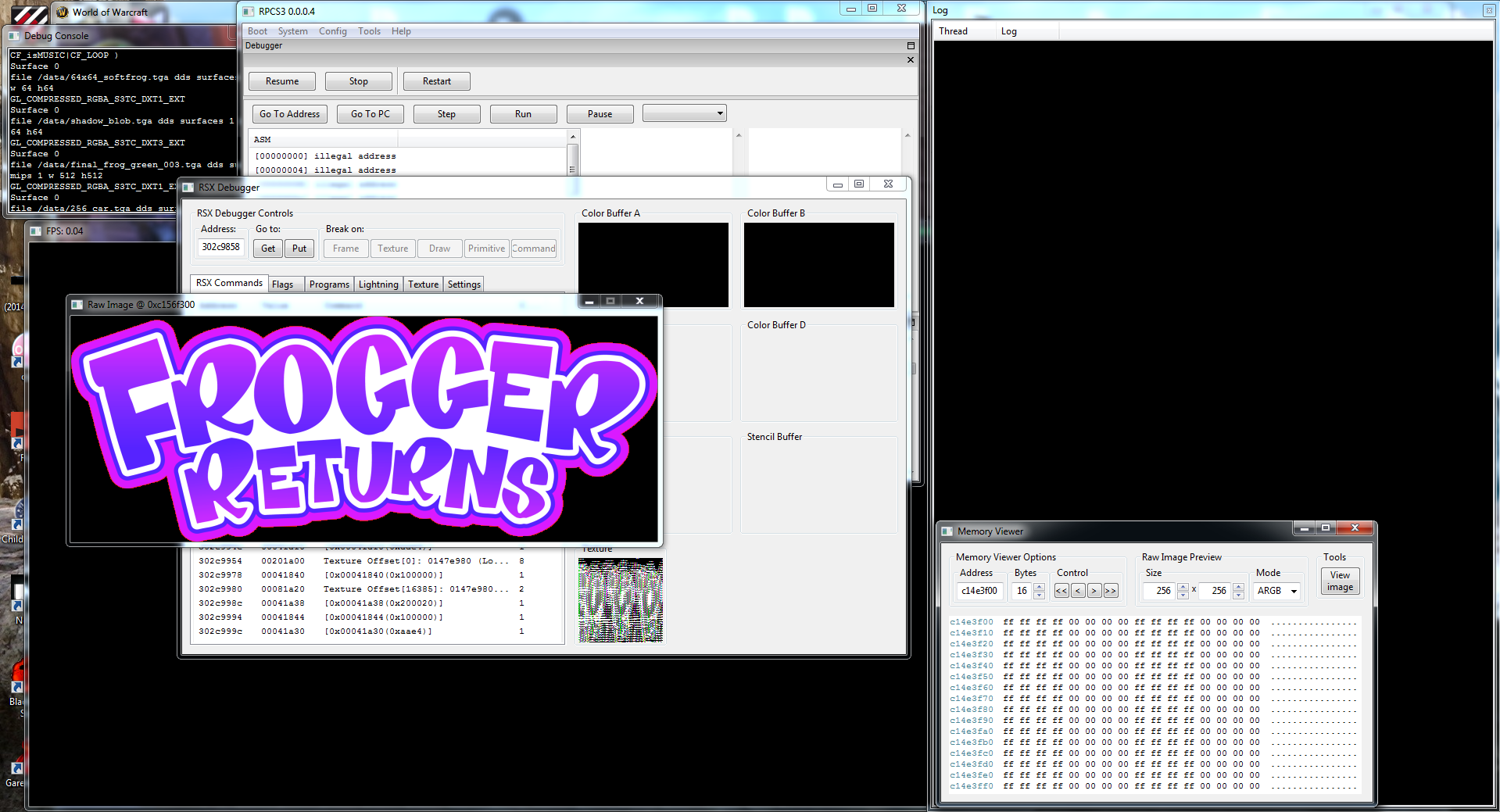This screenshot has width=1500, height=812.
Task: Click the Resume button
Action: [x=282, y=81]
